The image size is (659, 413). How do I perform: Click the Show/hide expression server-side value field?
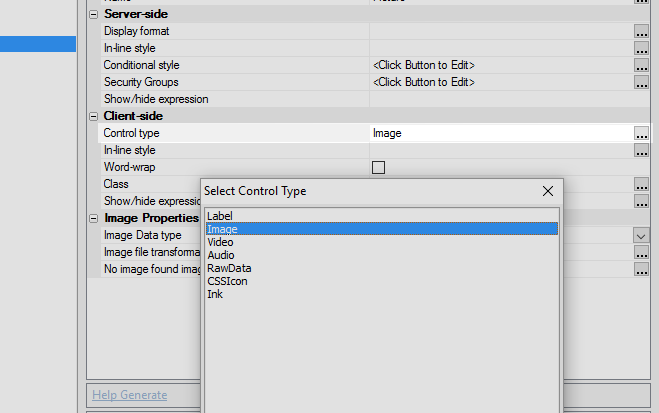coord(509,99)
